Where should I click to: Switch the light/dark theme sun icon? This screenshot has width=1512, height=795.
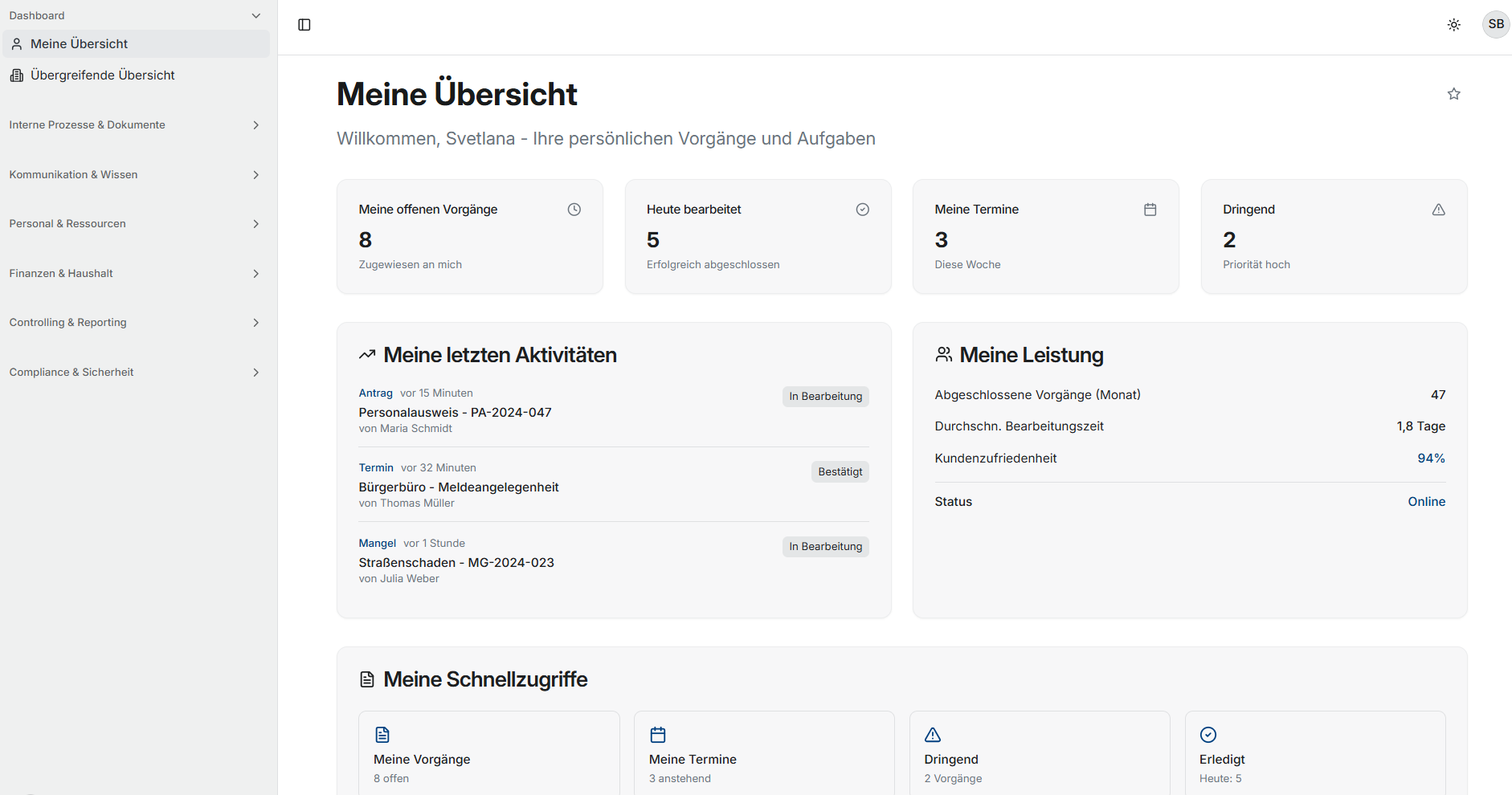point(1454,25)
